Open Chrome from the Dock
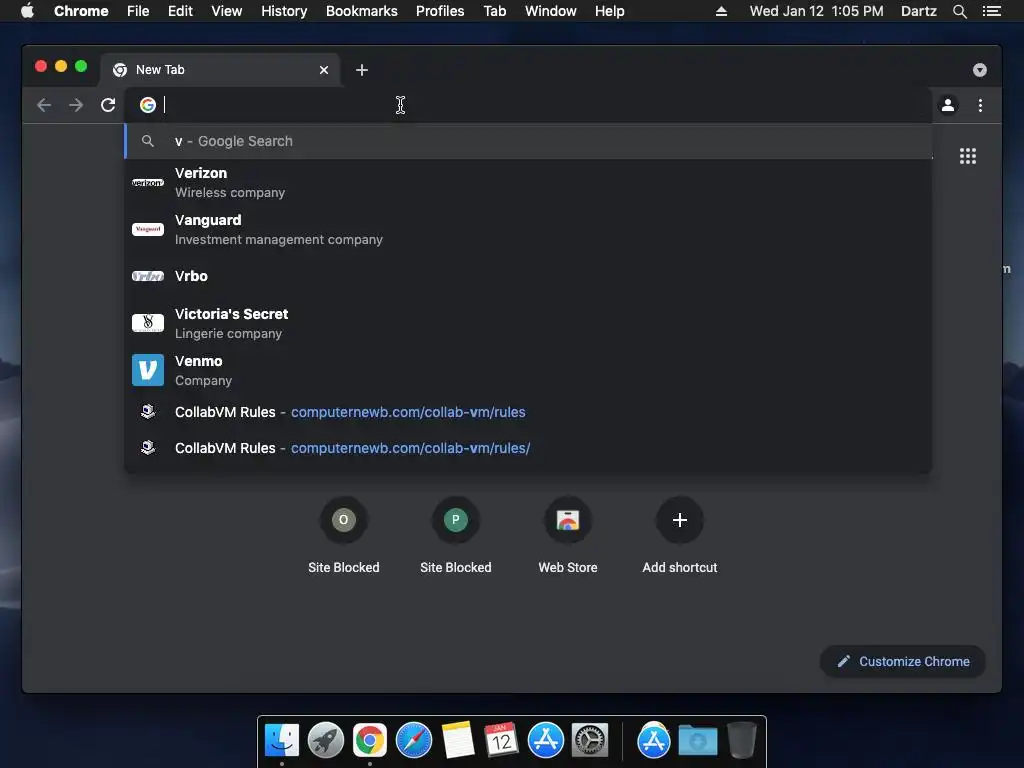This screenshot has width=1024, height=768. click(370, 741)
